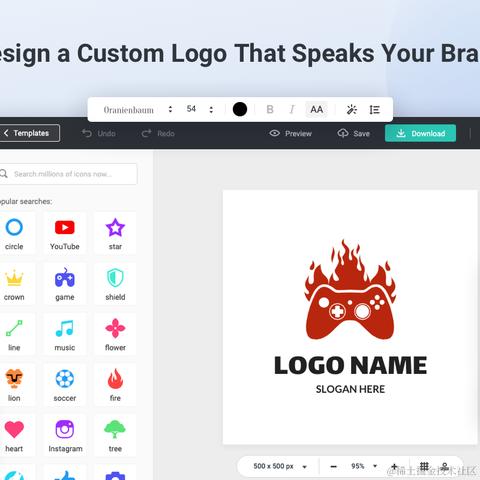Select the YouTube icon search
The image size is (480, 480).
point(65,233)
